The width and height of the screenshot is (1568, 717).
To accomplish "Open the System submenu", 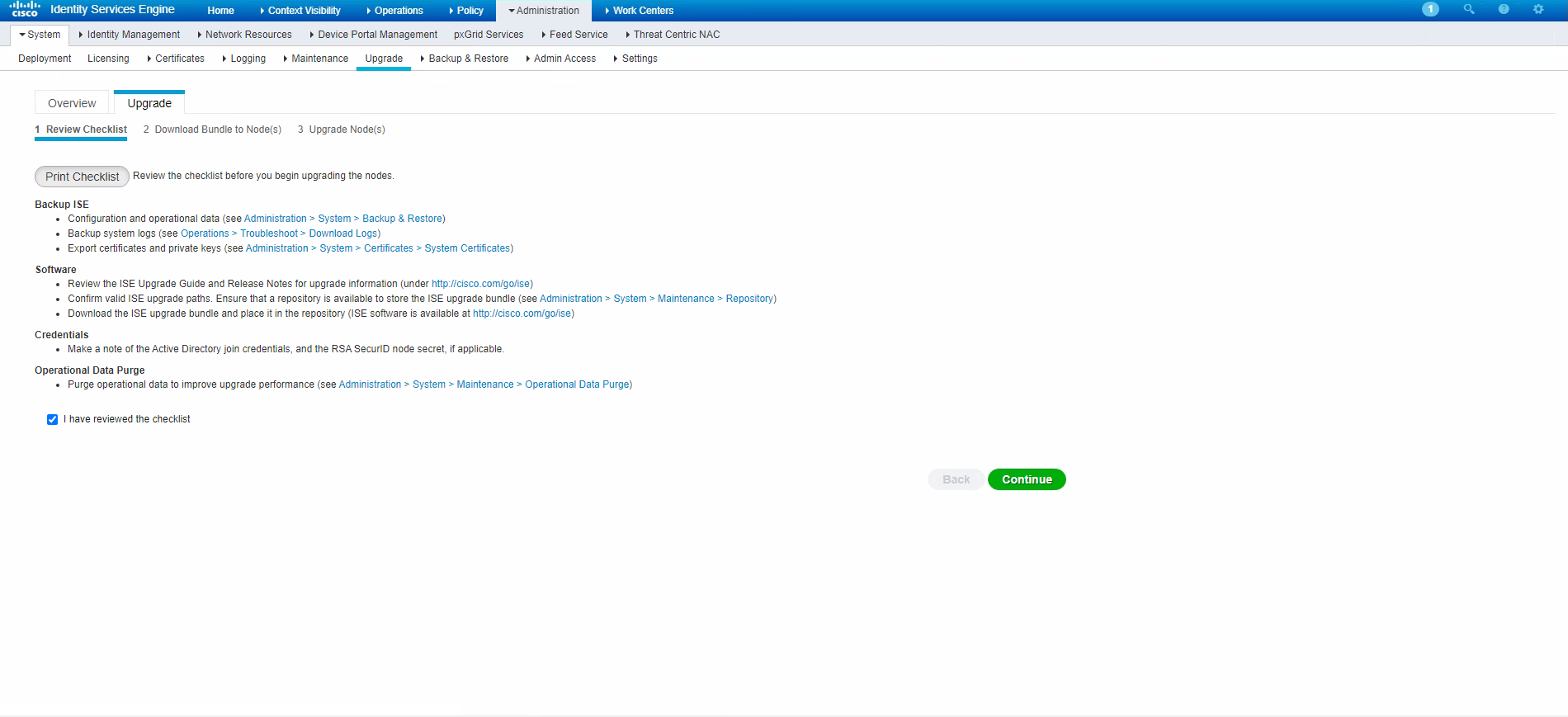I will 40,35.
